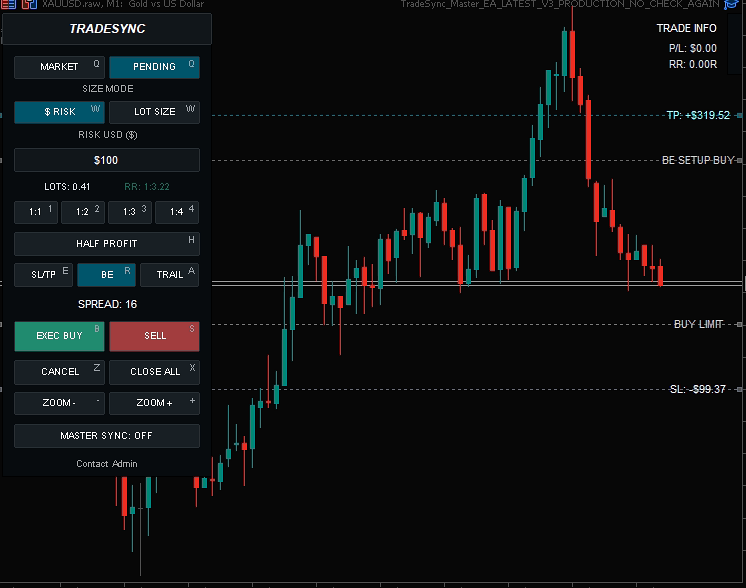Image resolution: width=746 pixels, height=588 pixels.
Task: Open the Contact Admin link
Action: (x=107, y=464)
